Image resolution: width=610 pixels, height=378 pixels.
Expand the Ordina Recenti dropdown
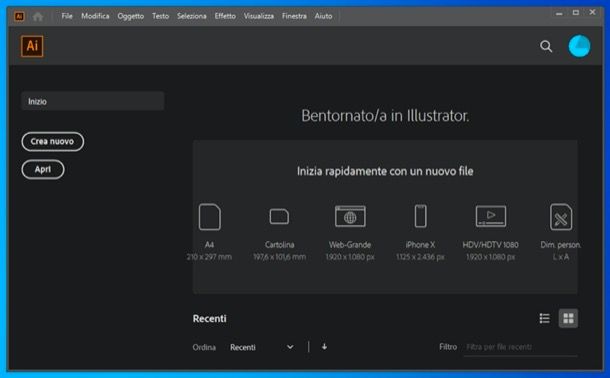(262, 347)
